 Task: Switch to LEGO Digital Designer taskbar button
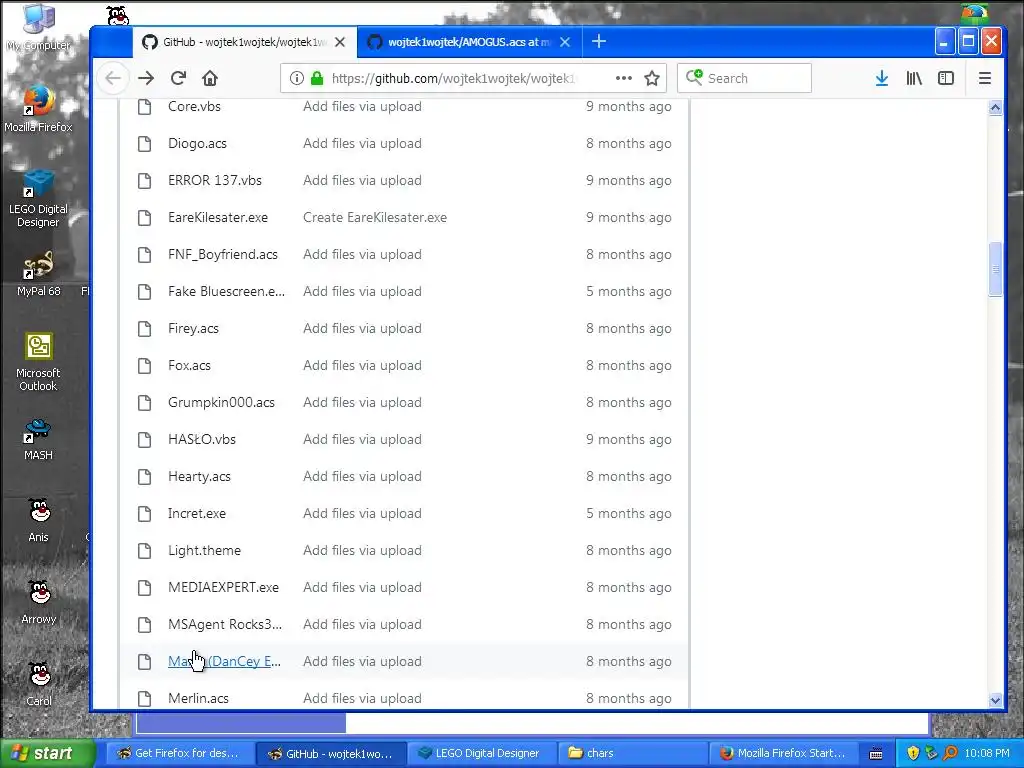pyautogui.click(x=481, y=753)
